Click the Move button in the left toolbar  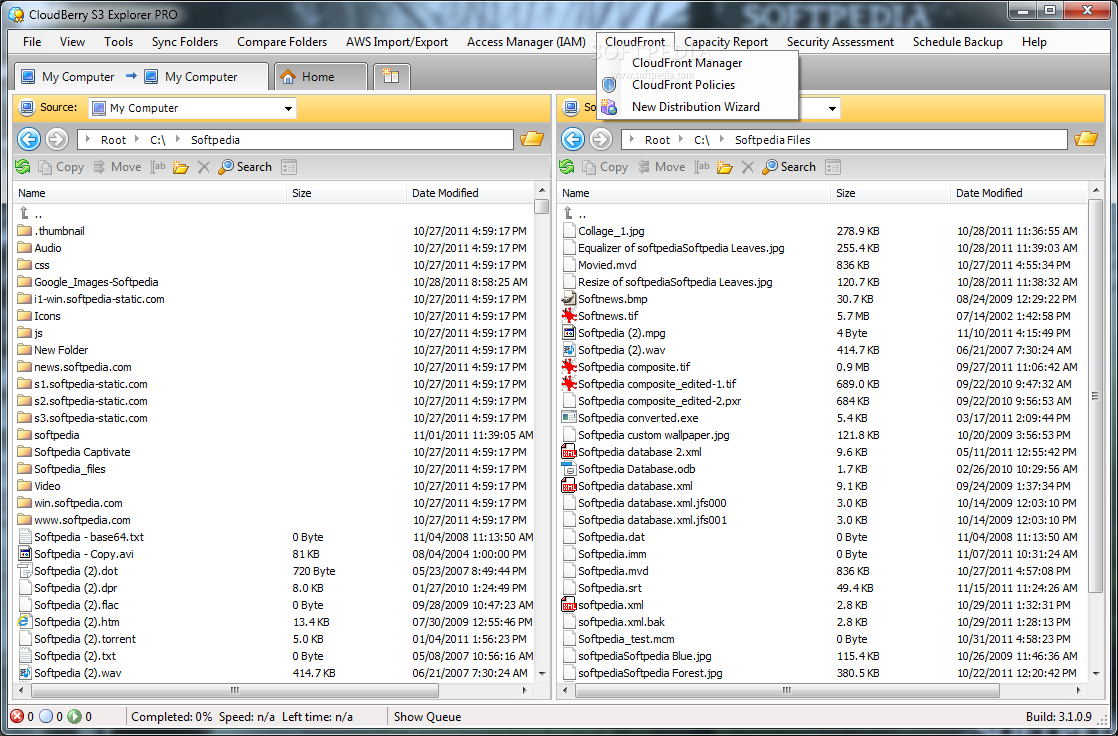(x=118, y=167)
